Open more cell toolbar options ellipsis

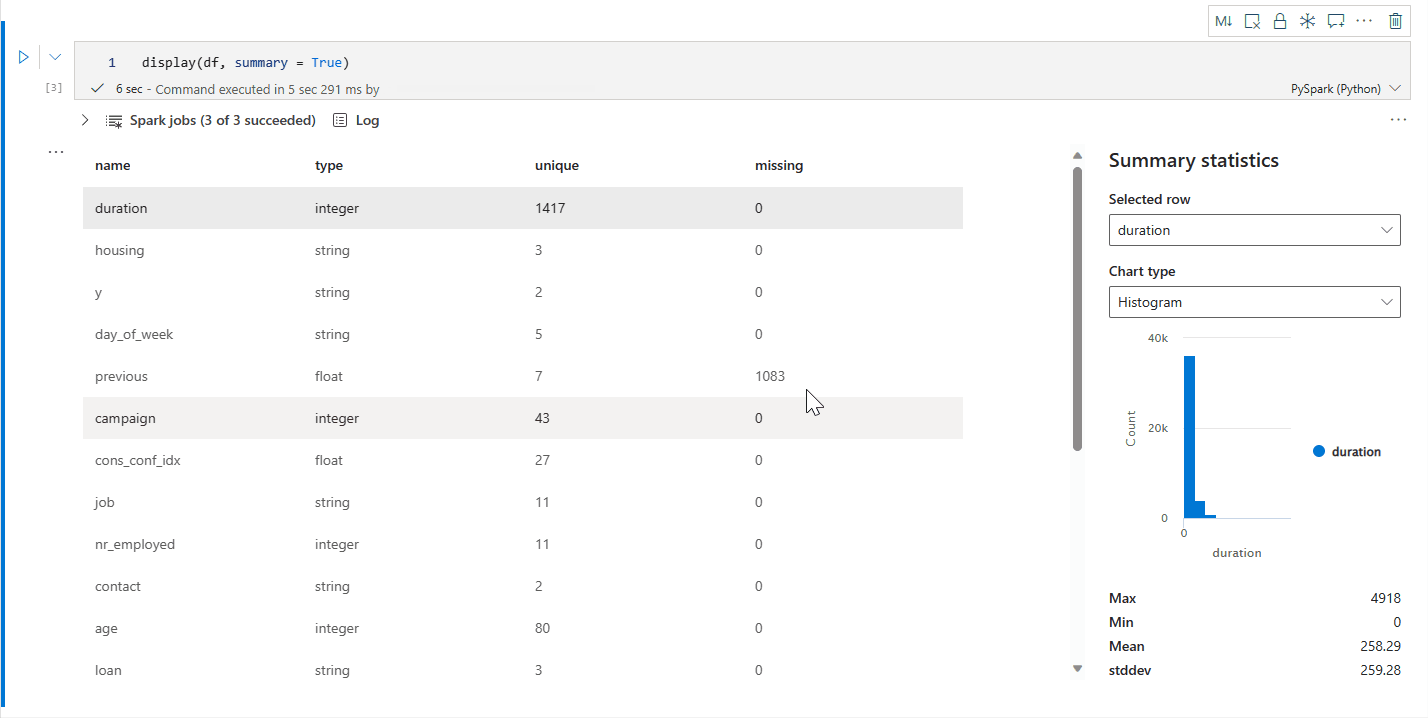coord(1364,21)
